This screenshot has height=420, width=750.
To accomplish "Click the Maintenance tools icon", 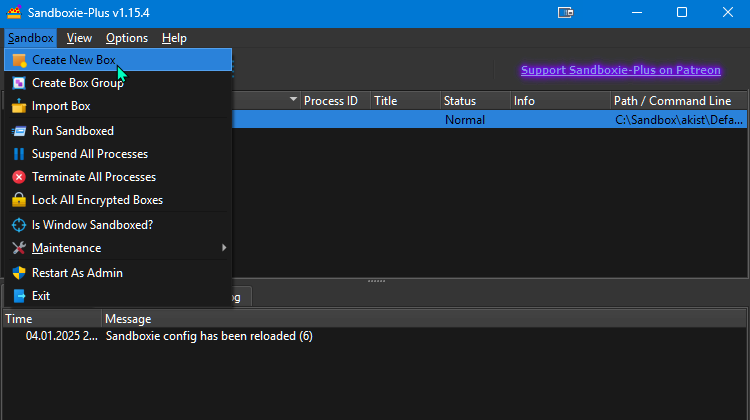I will tap(19, 248).
